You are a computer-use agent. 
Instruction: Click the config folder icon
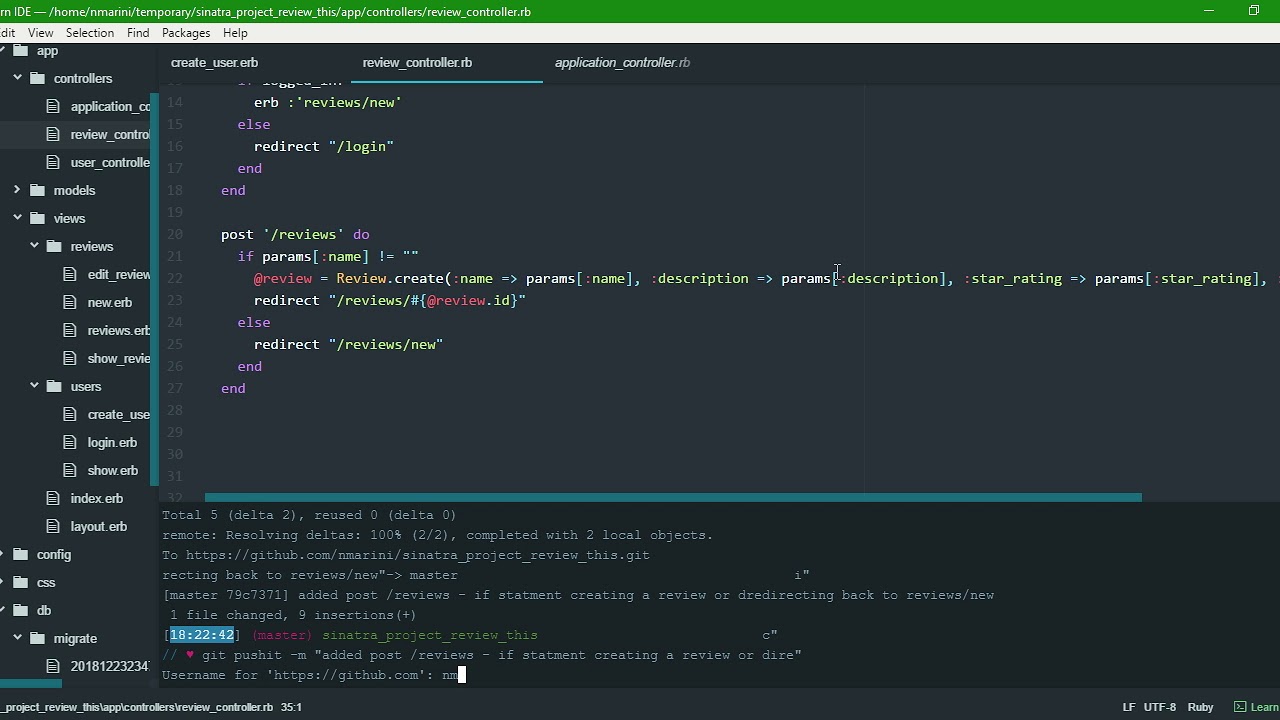point(20,554)
